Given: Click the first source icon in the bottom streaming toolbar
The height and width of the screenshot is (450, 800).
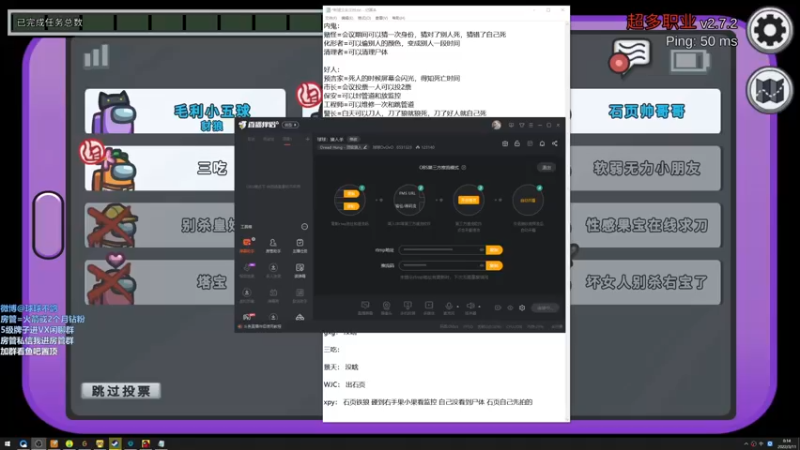Looking at the screenshot, I should click(365, 307).
